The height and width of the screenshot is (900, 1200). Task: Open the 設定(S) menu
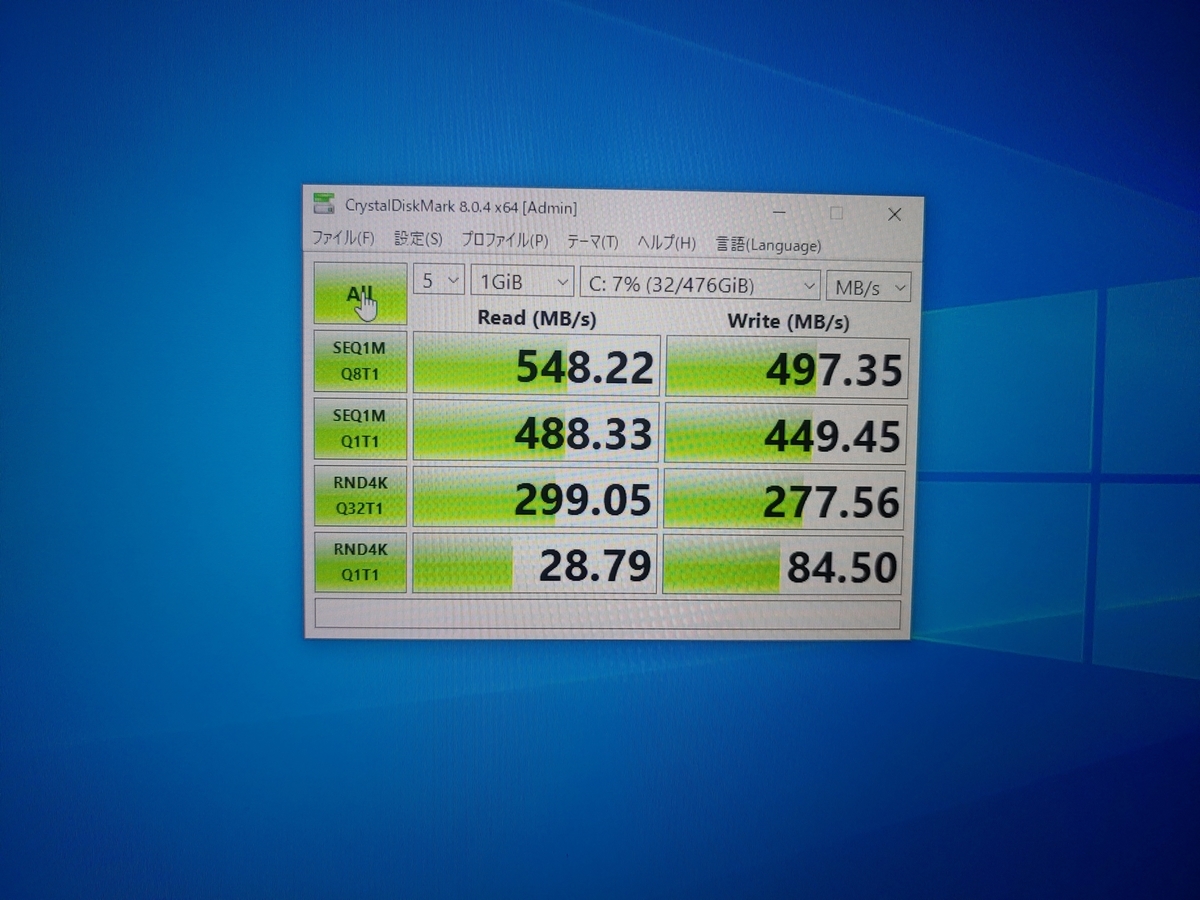tap(418, 239)
